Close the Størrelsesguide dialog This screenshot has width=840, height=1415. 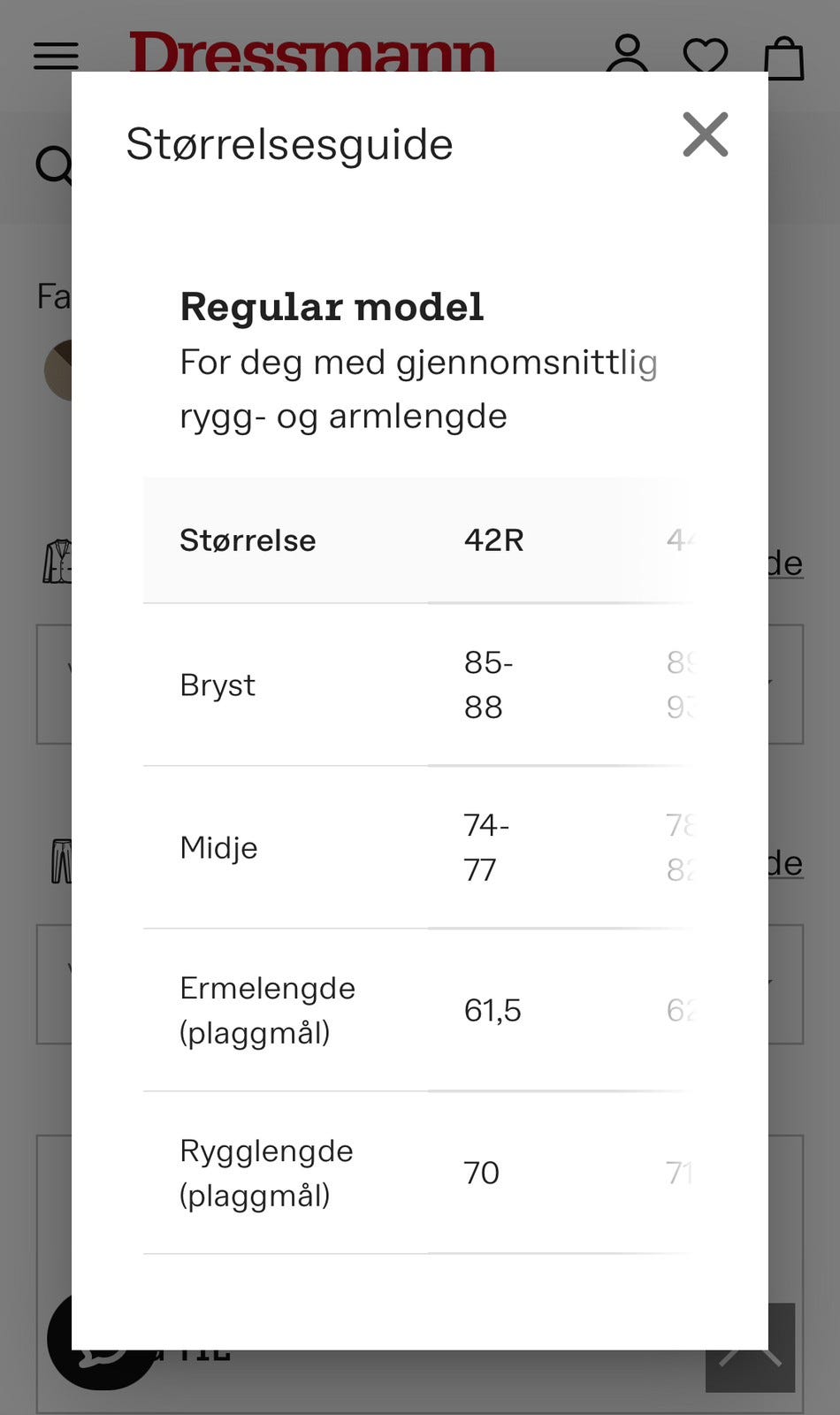pyautogui.click(x=705, y=135)
